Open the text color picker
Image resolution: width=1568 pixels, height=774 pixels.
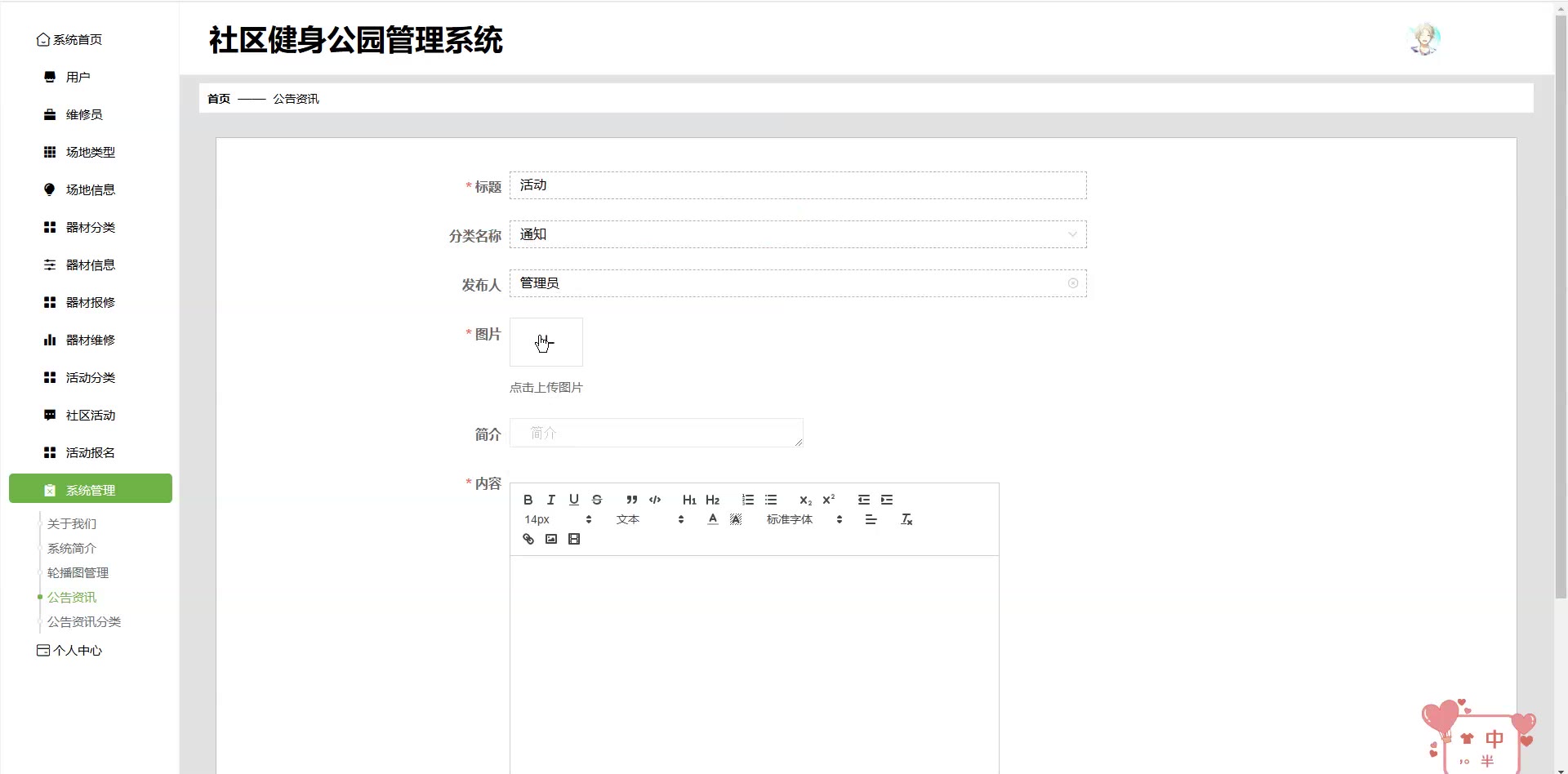click(713, 519)
